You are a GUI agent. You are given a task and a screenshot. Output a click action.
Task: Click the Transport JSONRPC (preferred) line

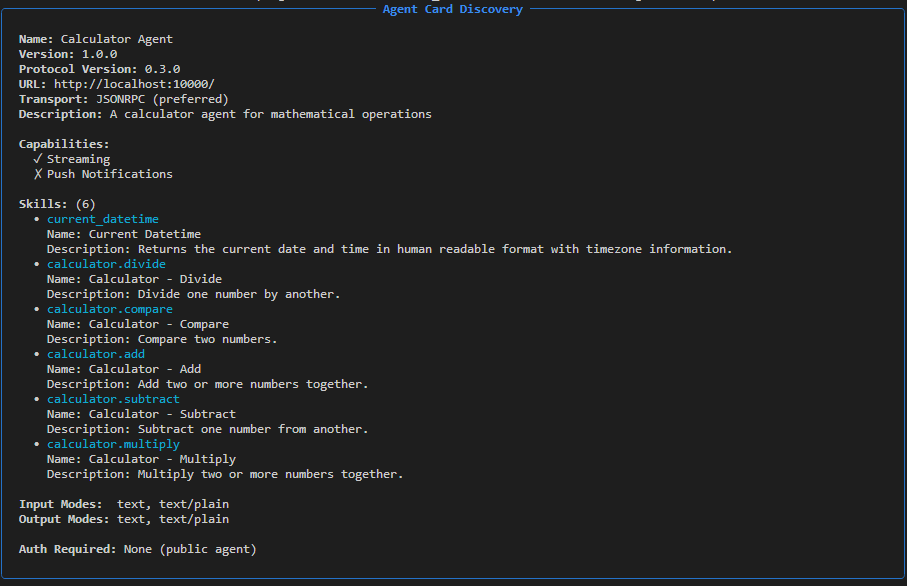pos(123,99)
